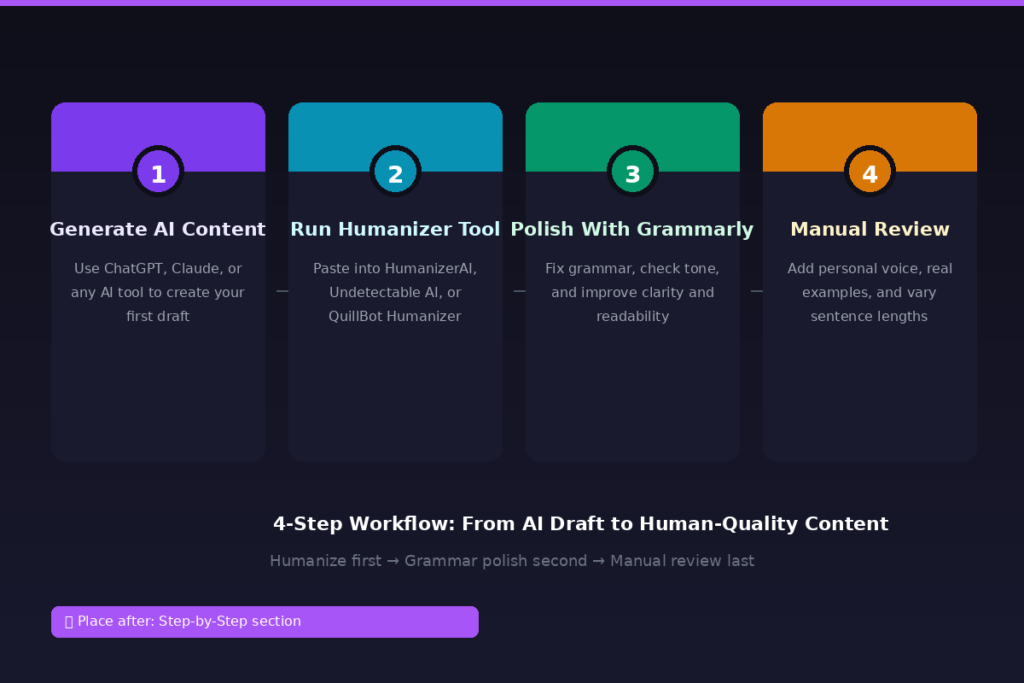Click the purple step 1 circle badge
The image size is (1024, 683).
tap(158, 171)
